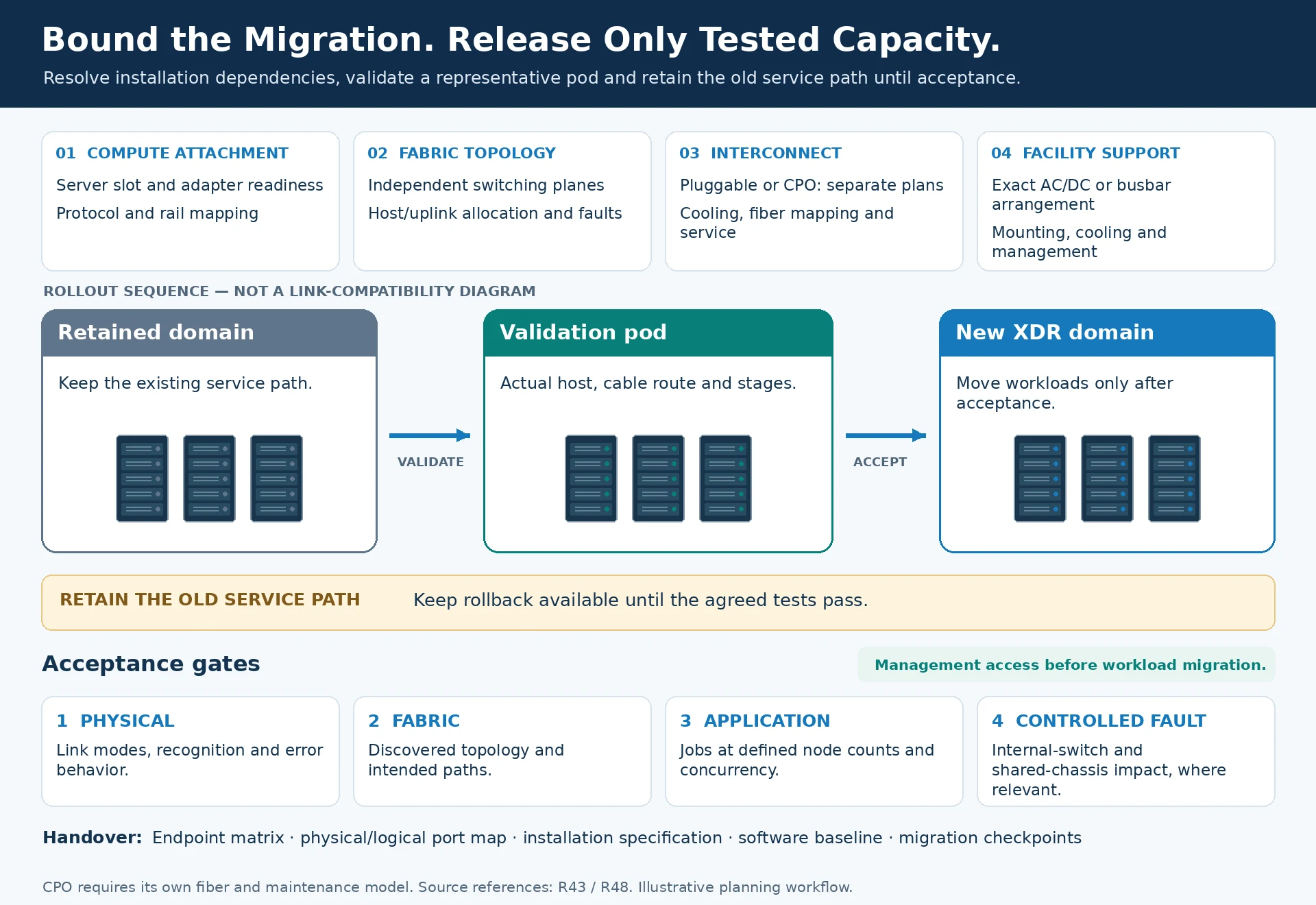Click the ACCEPT label
Screen dimensions: 1316x905
(x=880, y=462)
